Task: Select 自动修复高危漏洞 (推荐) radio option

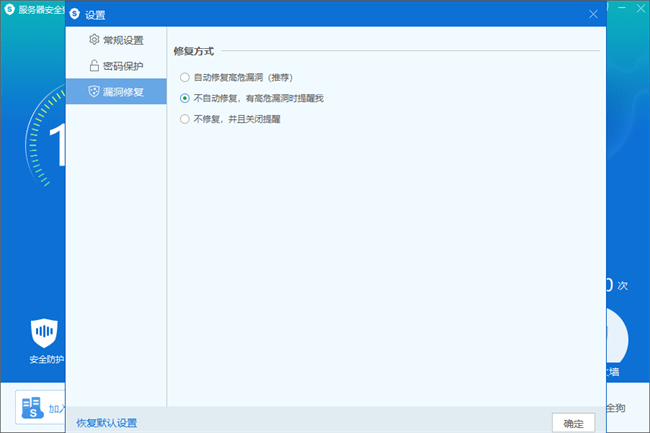Action: [x=184, y=77]
